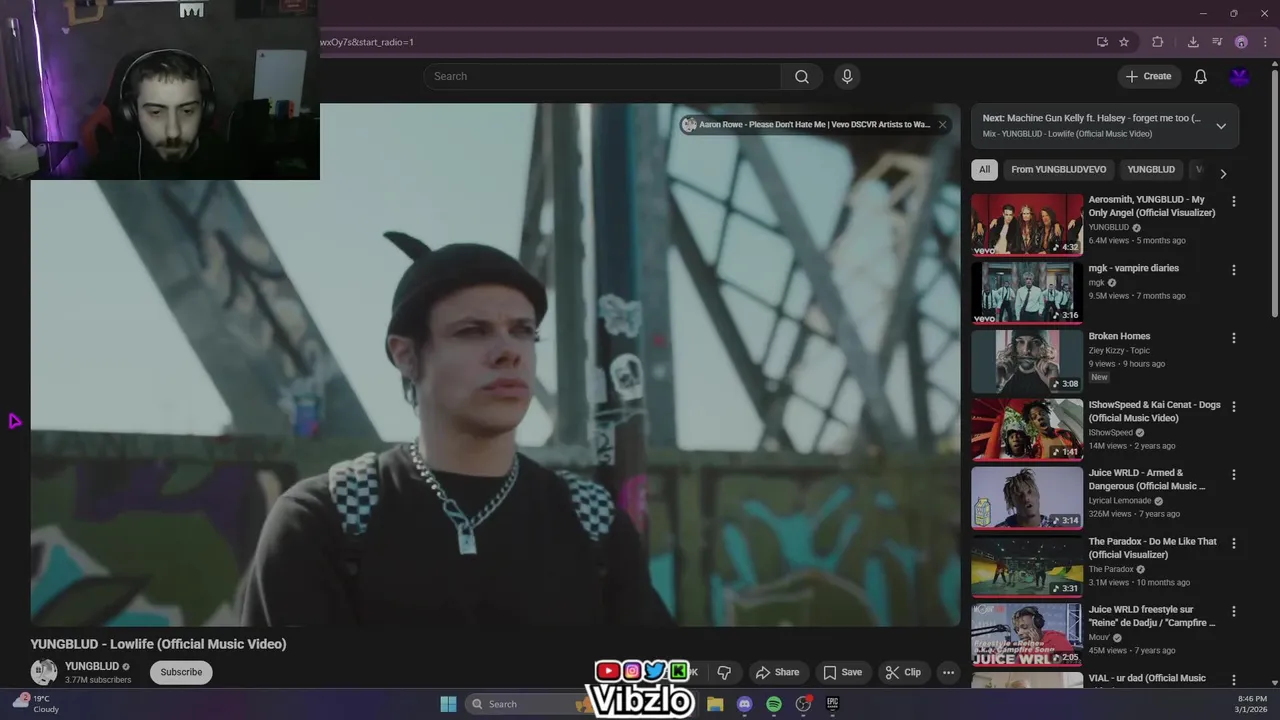Open Epic Games Launcher from the taskbar

832,704
